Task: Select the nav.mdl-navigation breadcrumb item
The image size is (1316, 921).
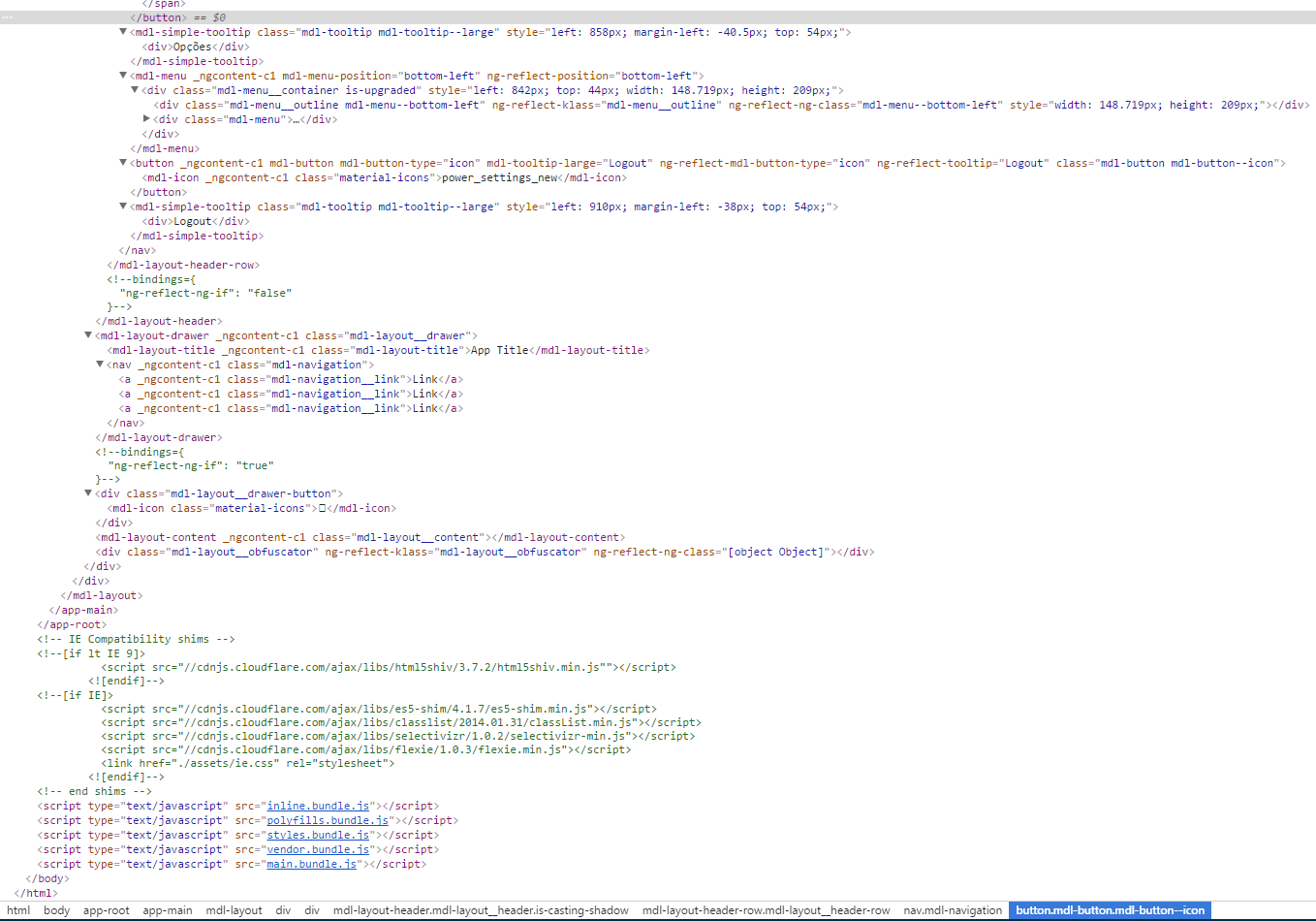Action: pos(953,910)
